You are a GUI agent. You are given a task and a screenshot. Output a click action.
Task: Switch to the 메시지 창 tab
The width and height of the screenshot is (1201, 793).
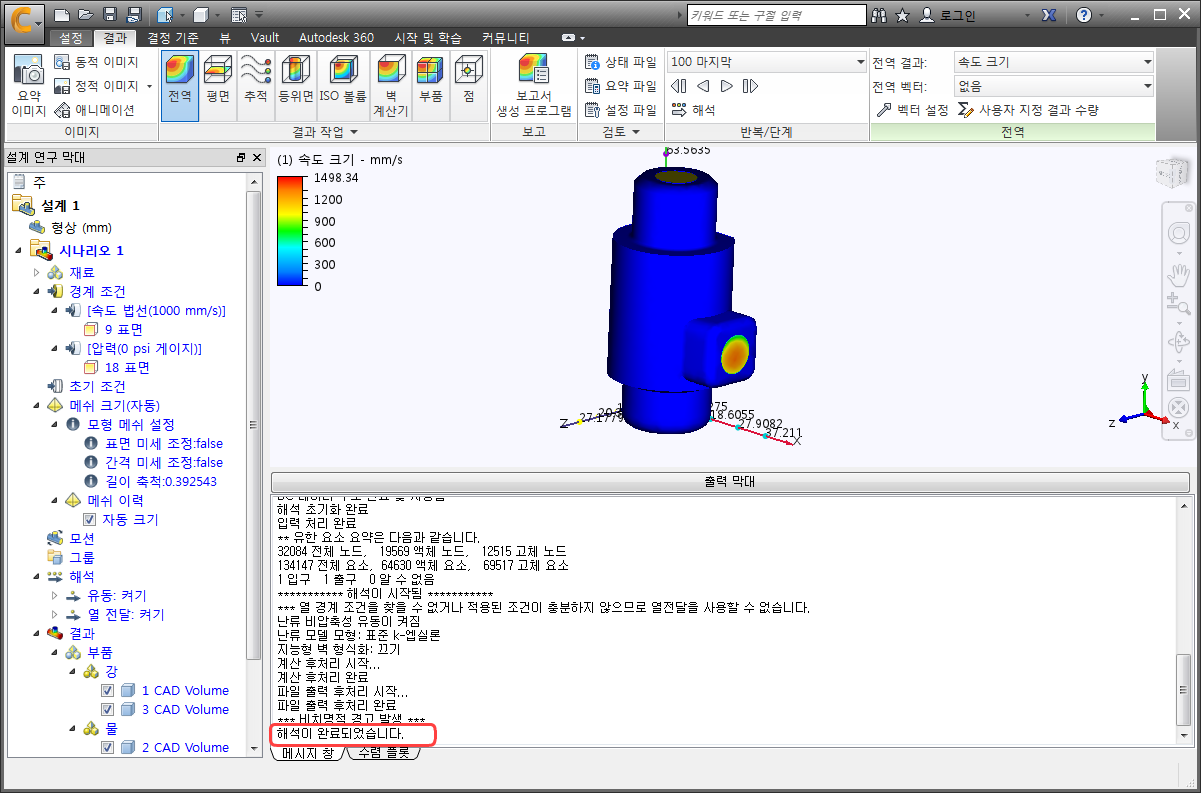pyautogui.click(x=308, y=753)
